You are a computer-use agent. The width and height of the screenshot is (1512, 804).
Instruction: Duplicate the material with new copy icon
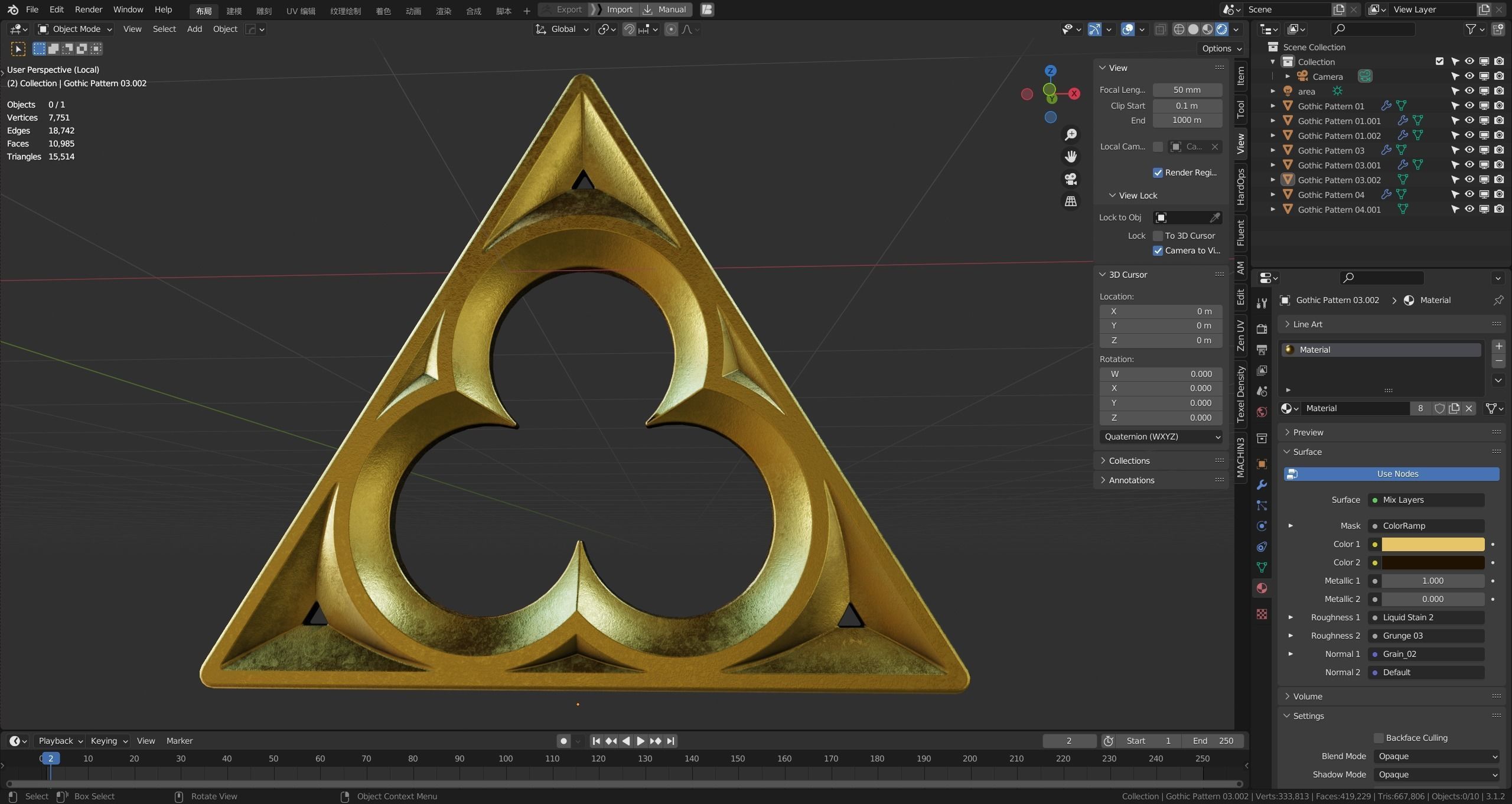1454,408
